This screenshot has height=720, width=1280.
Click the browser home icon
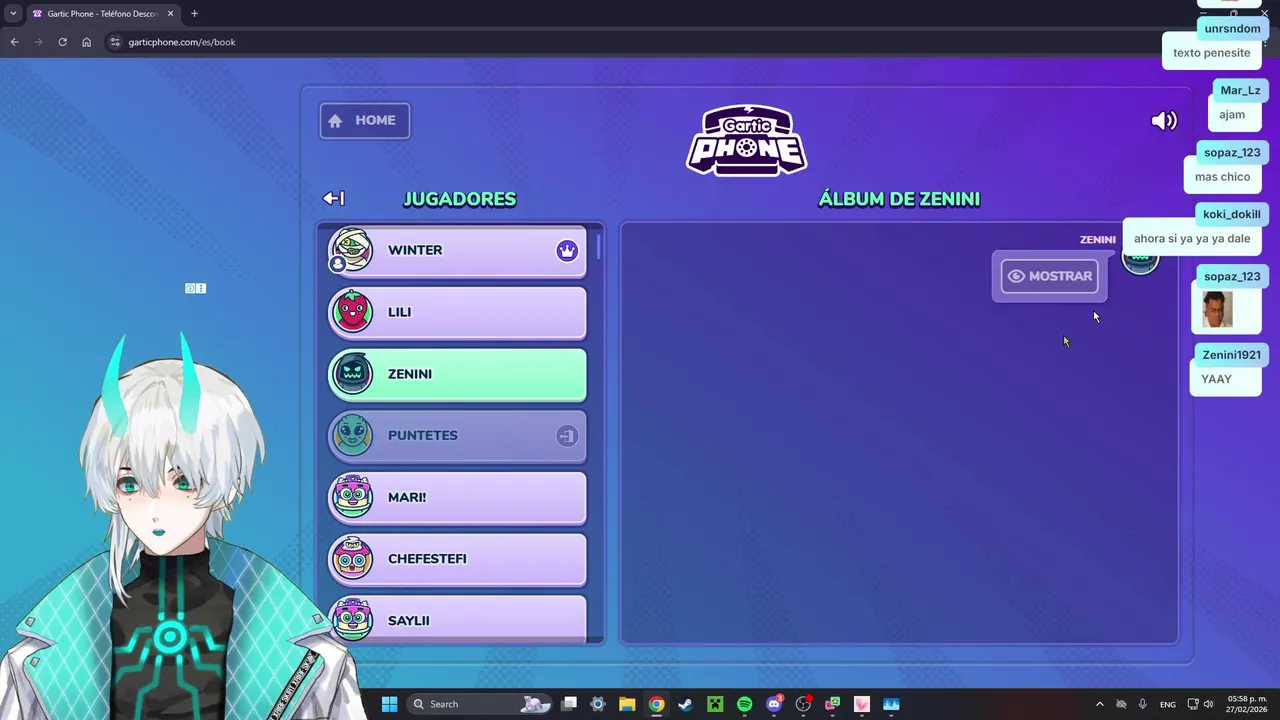coord(86,42)
